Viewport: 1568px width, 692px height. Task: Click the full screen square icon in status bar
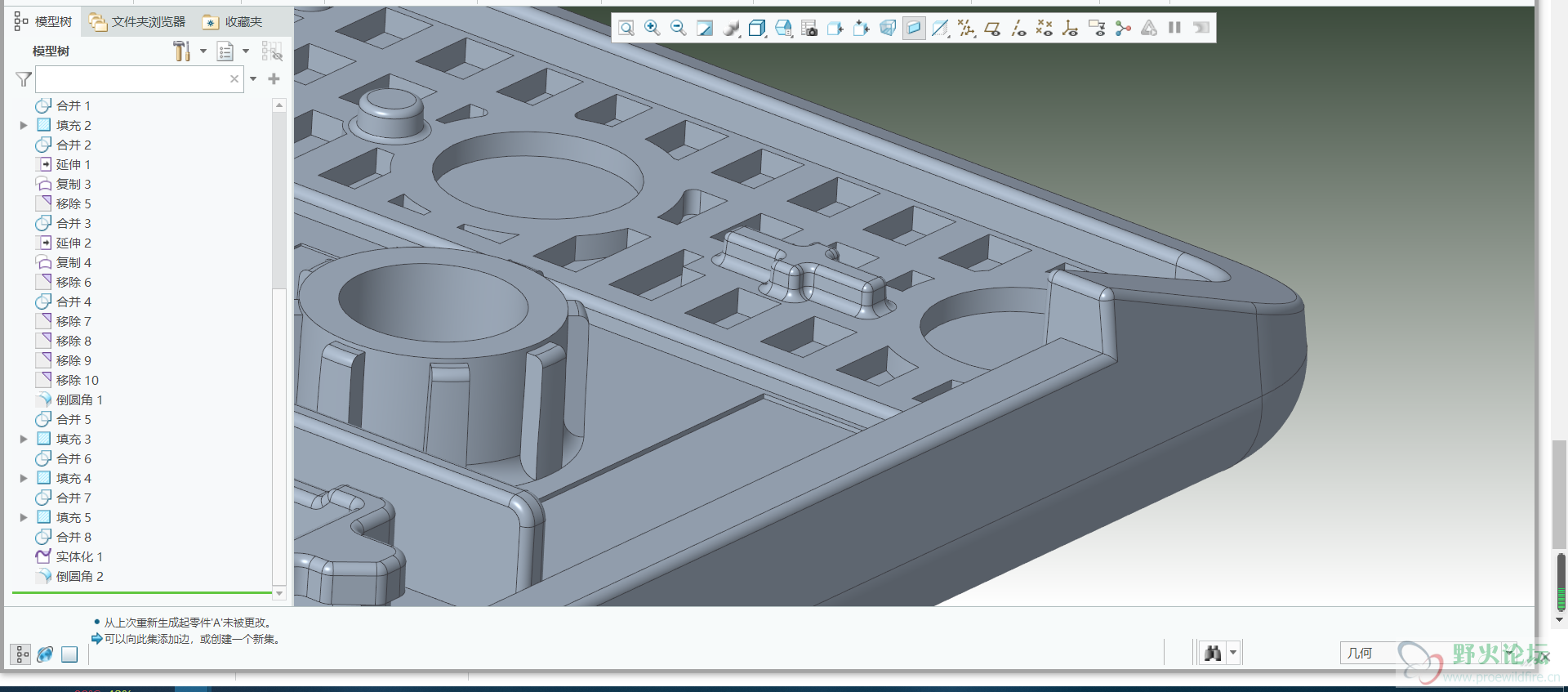pos(69,654)
